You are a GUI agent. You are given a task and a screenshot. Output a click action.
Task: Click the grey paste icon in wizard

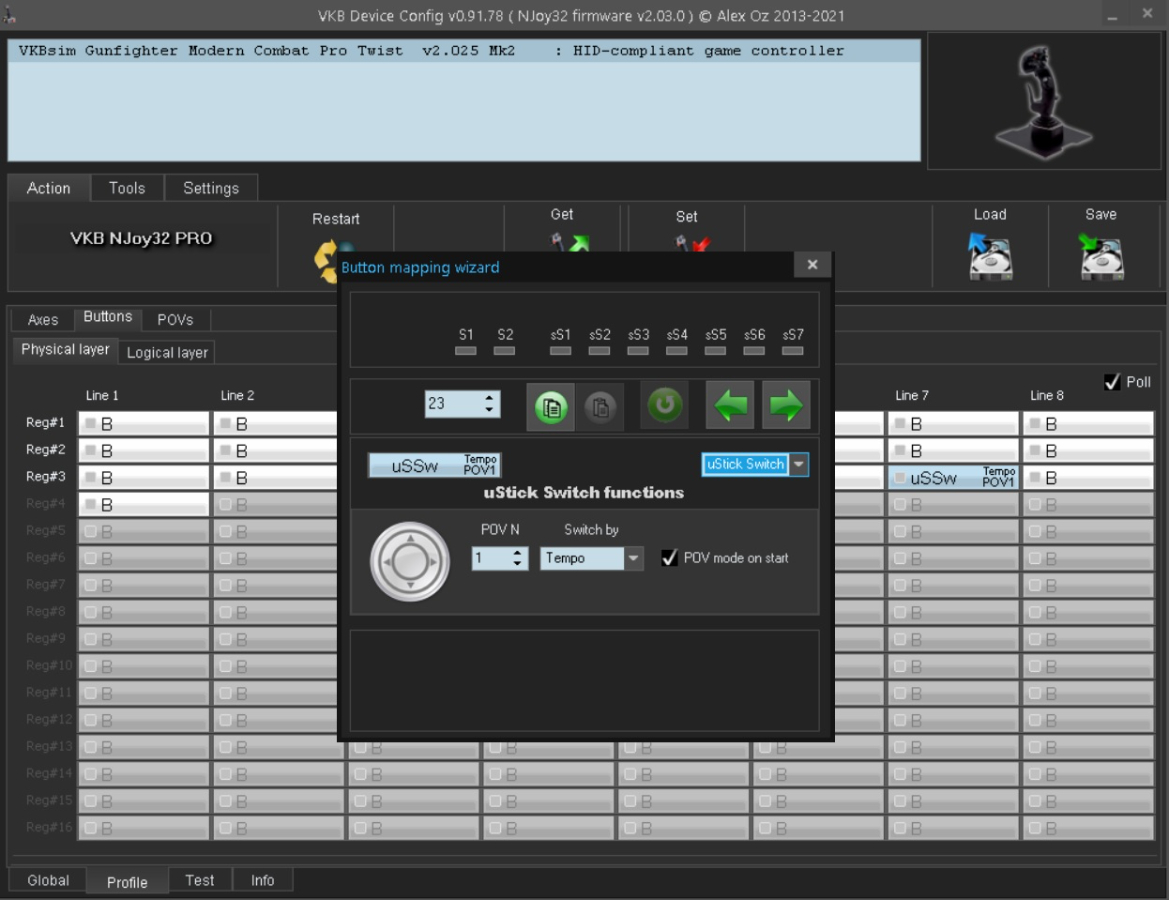[600, 407]
